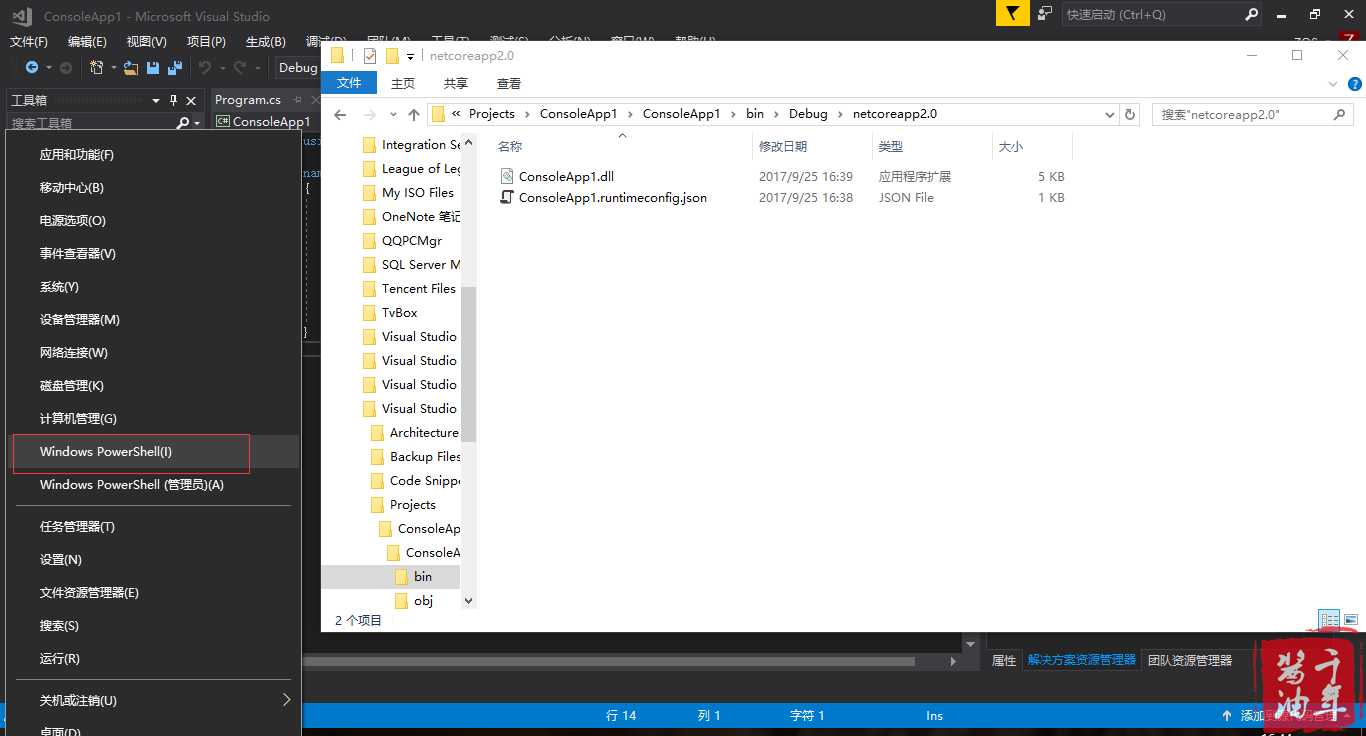Expand the Explorer ribbon chevron
This screenshot has height=736, width=1366.
point(1333,84)
